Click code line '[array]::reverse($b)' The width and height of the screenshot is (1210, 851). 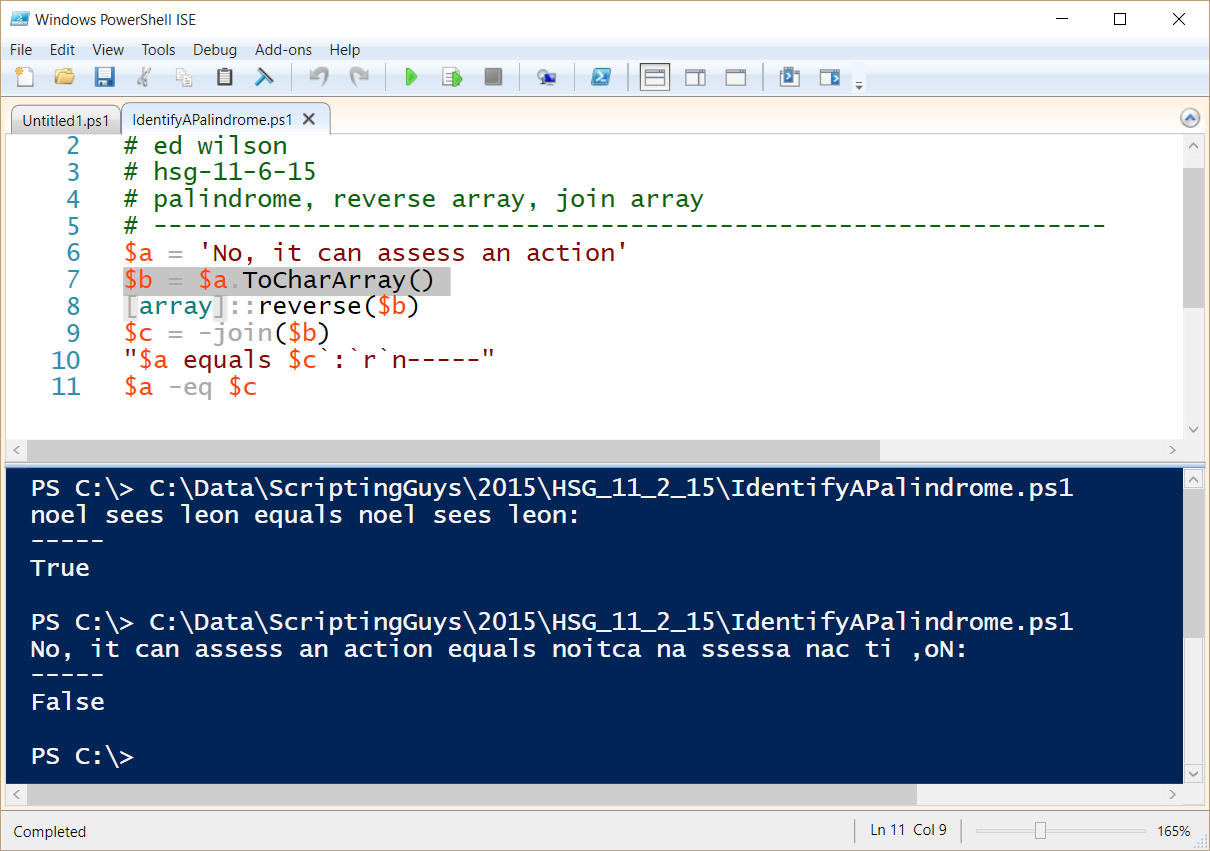point(271,306)
